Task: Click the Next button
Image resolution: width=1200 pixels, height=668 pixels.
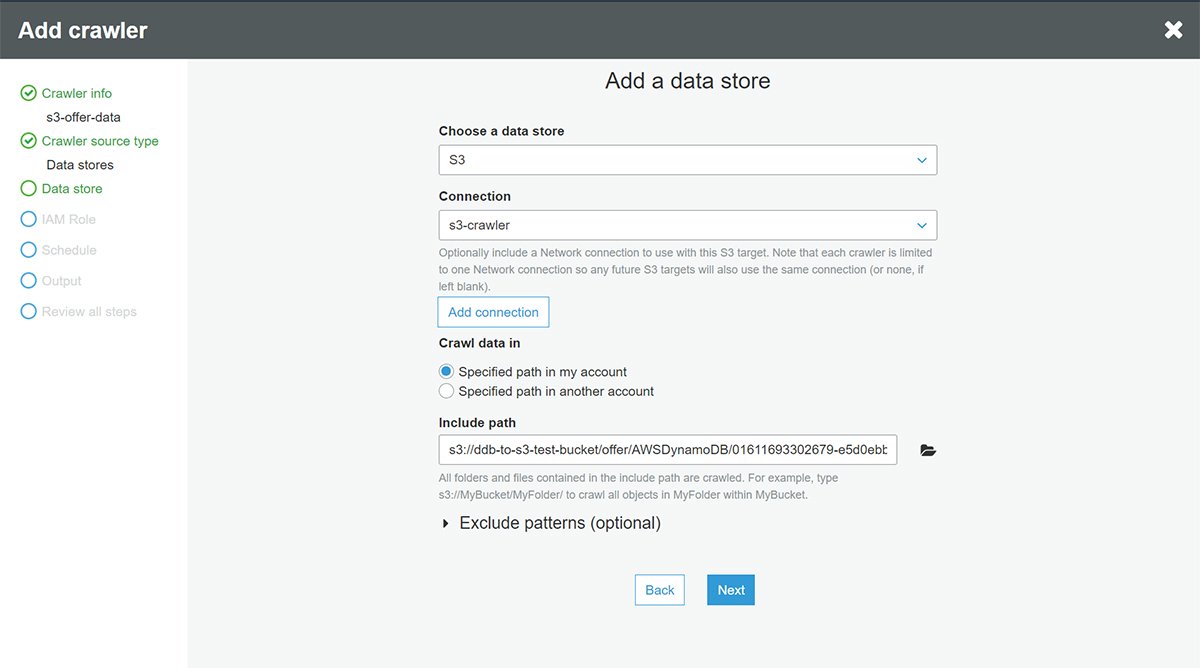Action: pyautogui.click(x=730, y=590)
